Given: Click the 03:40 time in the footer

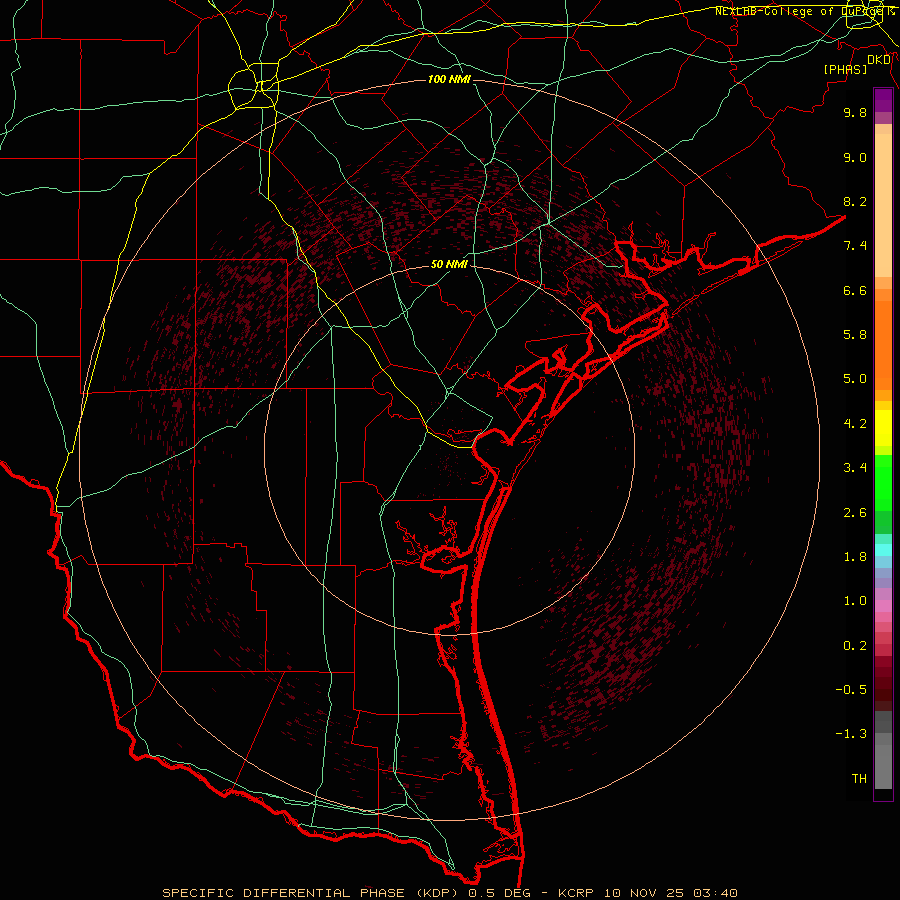Looking at the screenshot, I should click(x=715, y=893).
